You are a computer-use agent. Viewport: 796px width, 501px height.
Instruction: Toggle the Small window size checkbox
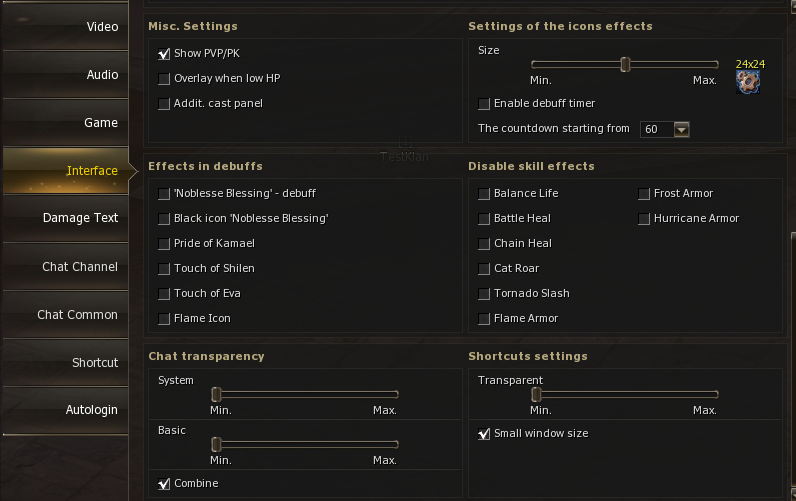[484, 434]
